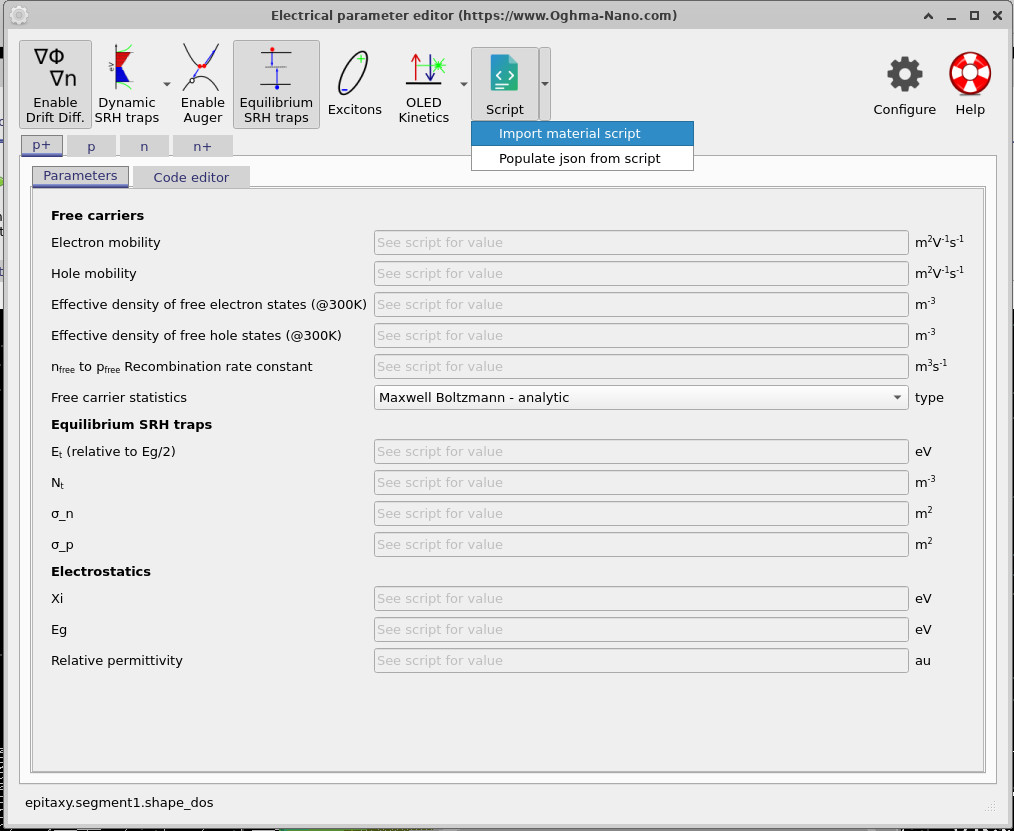Click epitaxy.segment1.shape_dos status text
This screenshot has width=1014, height=831.
pyautogui.click(x=119, y=803)
